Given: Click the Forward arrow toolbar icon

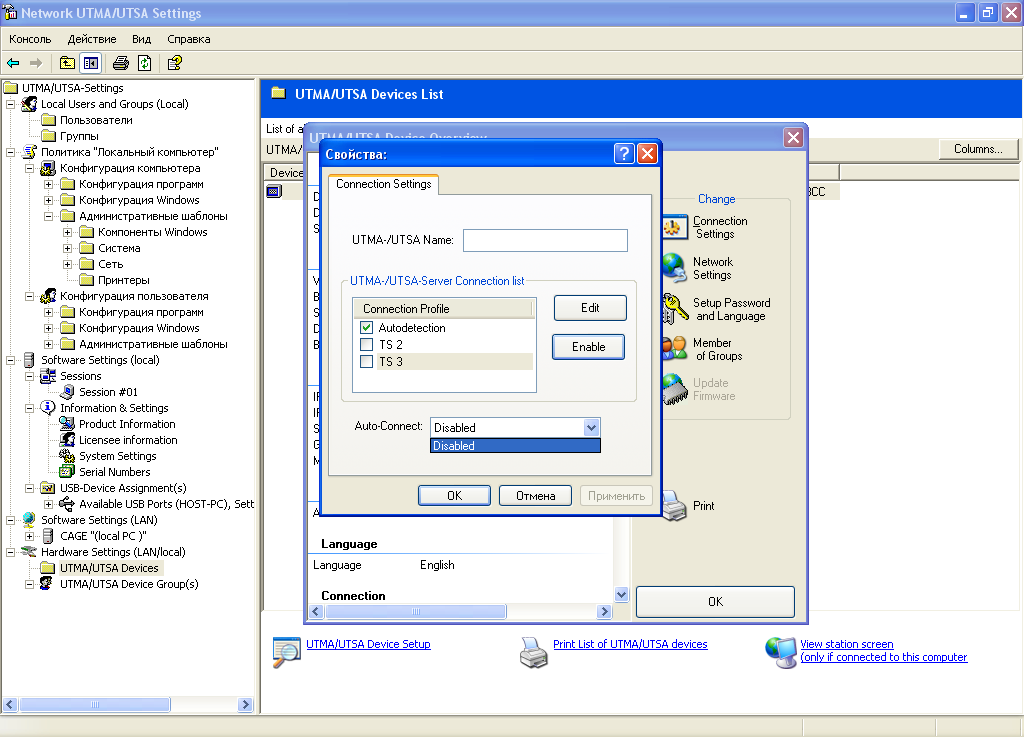Looking at the screenshot, I should point(36,63).
